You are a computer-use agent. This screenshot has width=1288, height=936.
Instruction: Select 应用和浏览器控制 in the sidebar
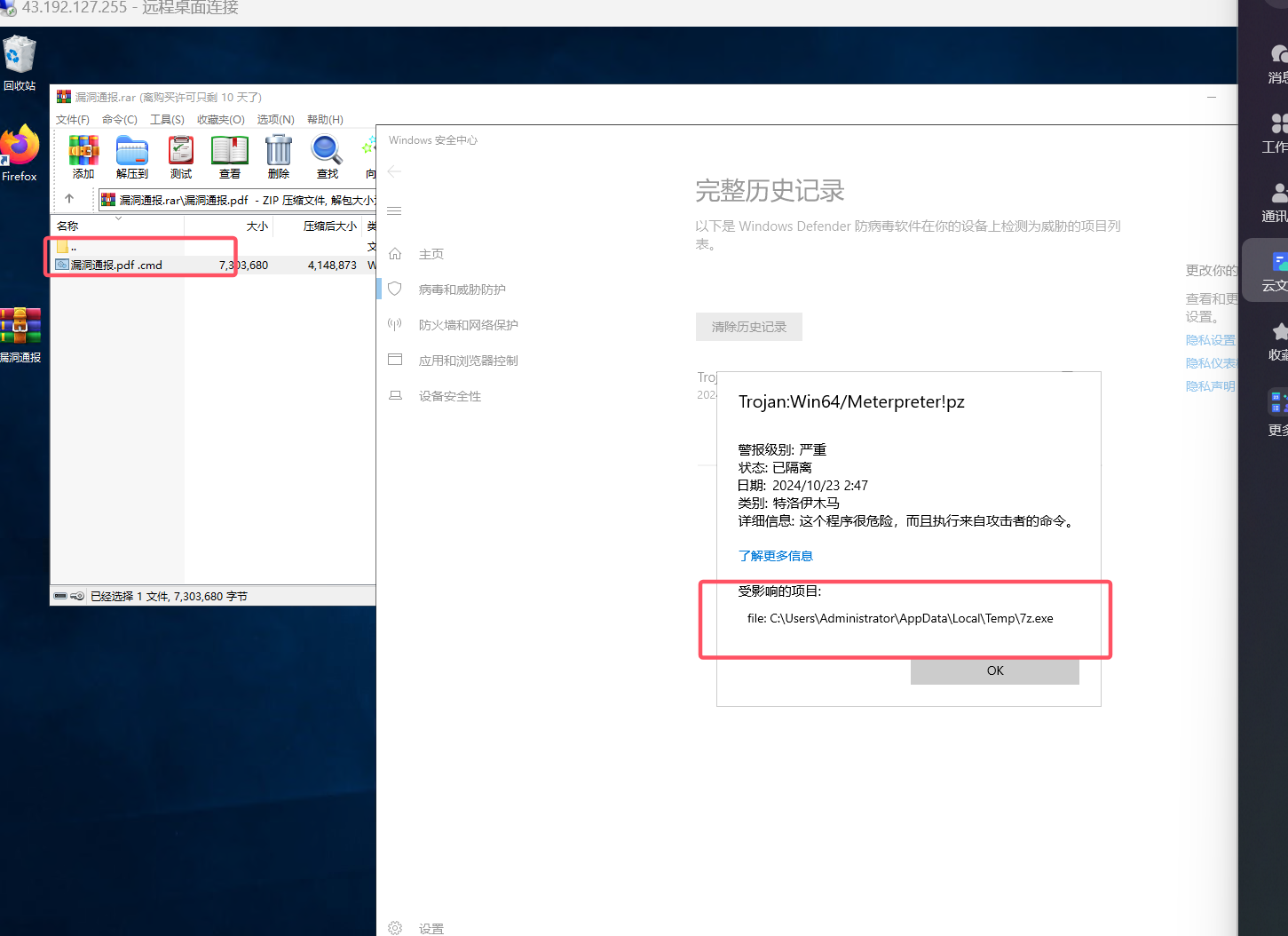click(469, 361)
